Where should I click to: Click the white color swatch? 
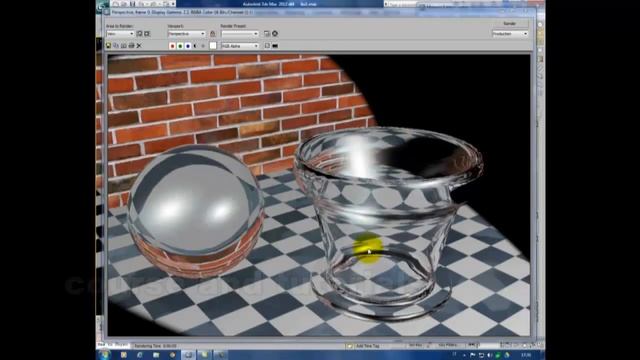click(x=213, y=46)
